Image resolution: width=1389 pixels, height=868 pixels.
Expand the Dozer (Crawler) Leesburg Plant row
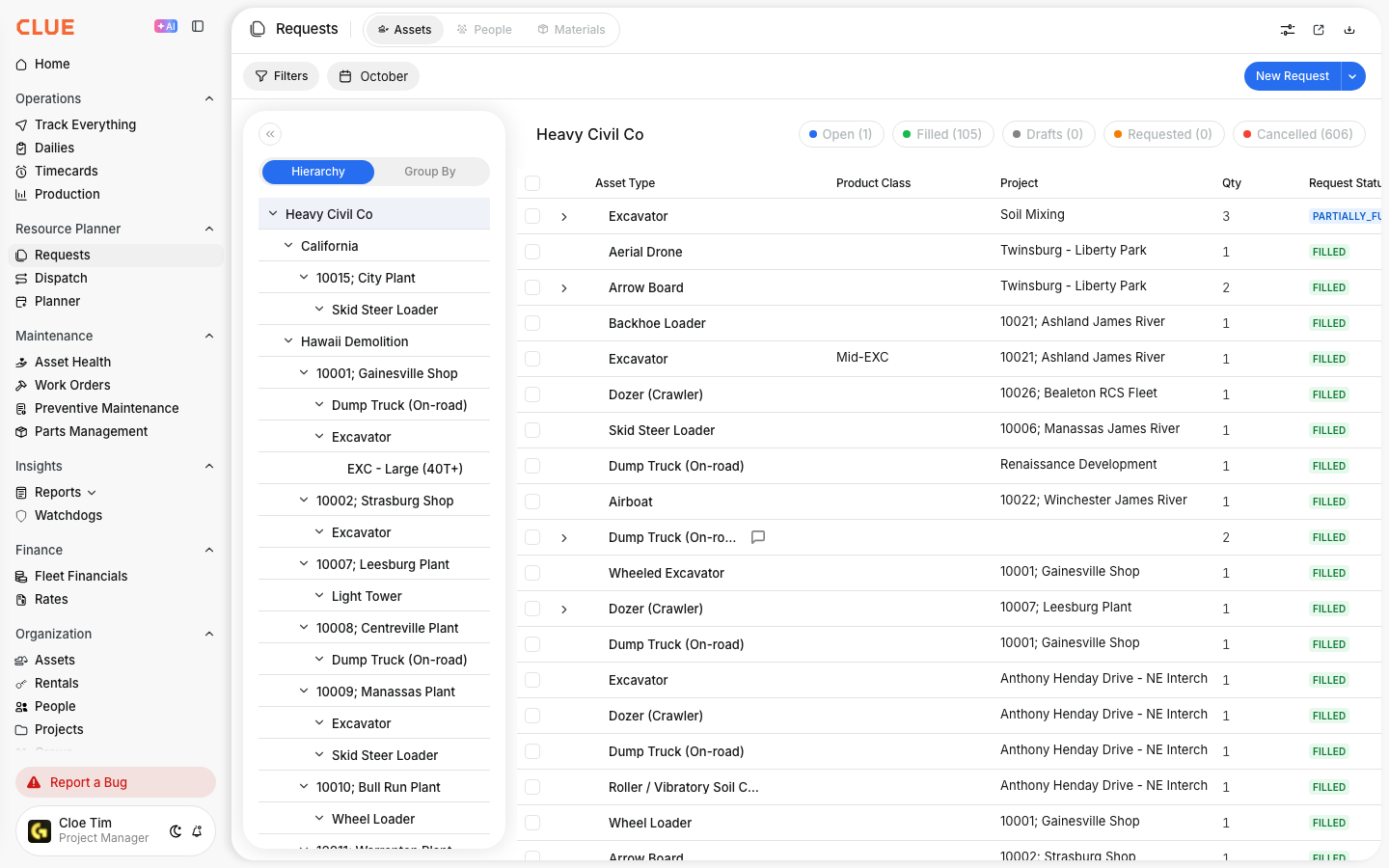point(564,610)
